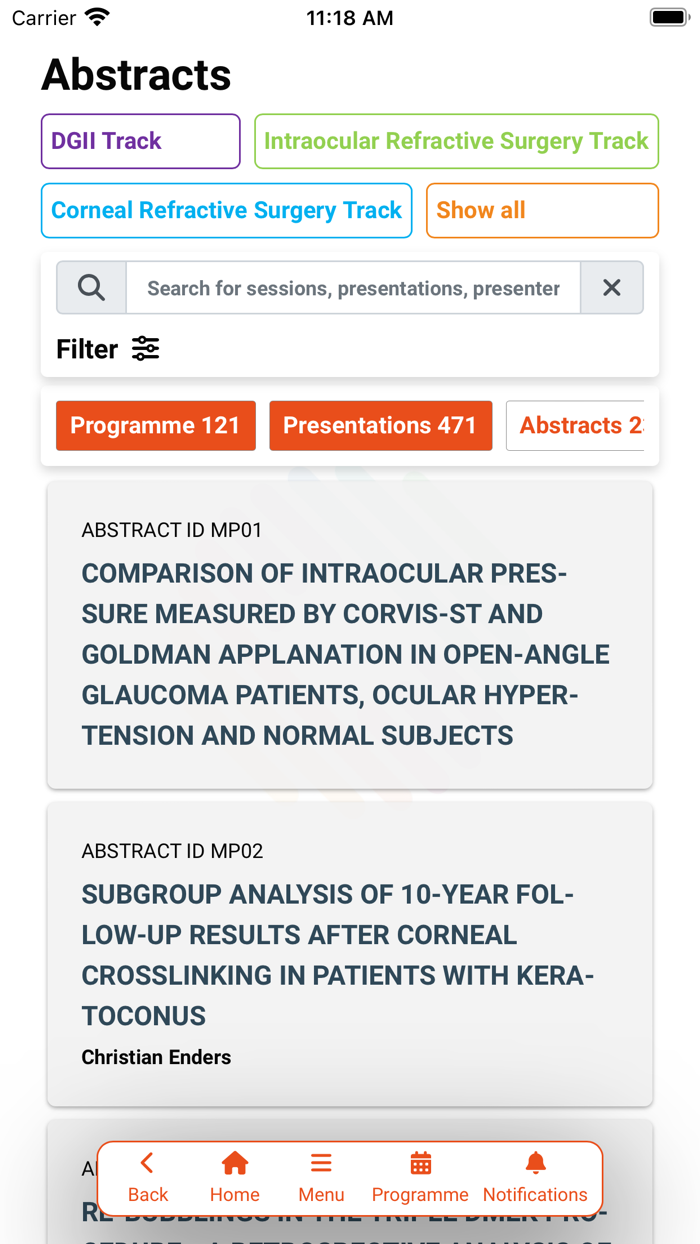
Task: Open Programme via the calendar icon
Action: [420, 1163]
